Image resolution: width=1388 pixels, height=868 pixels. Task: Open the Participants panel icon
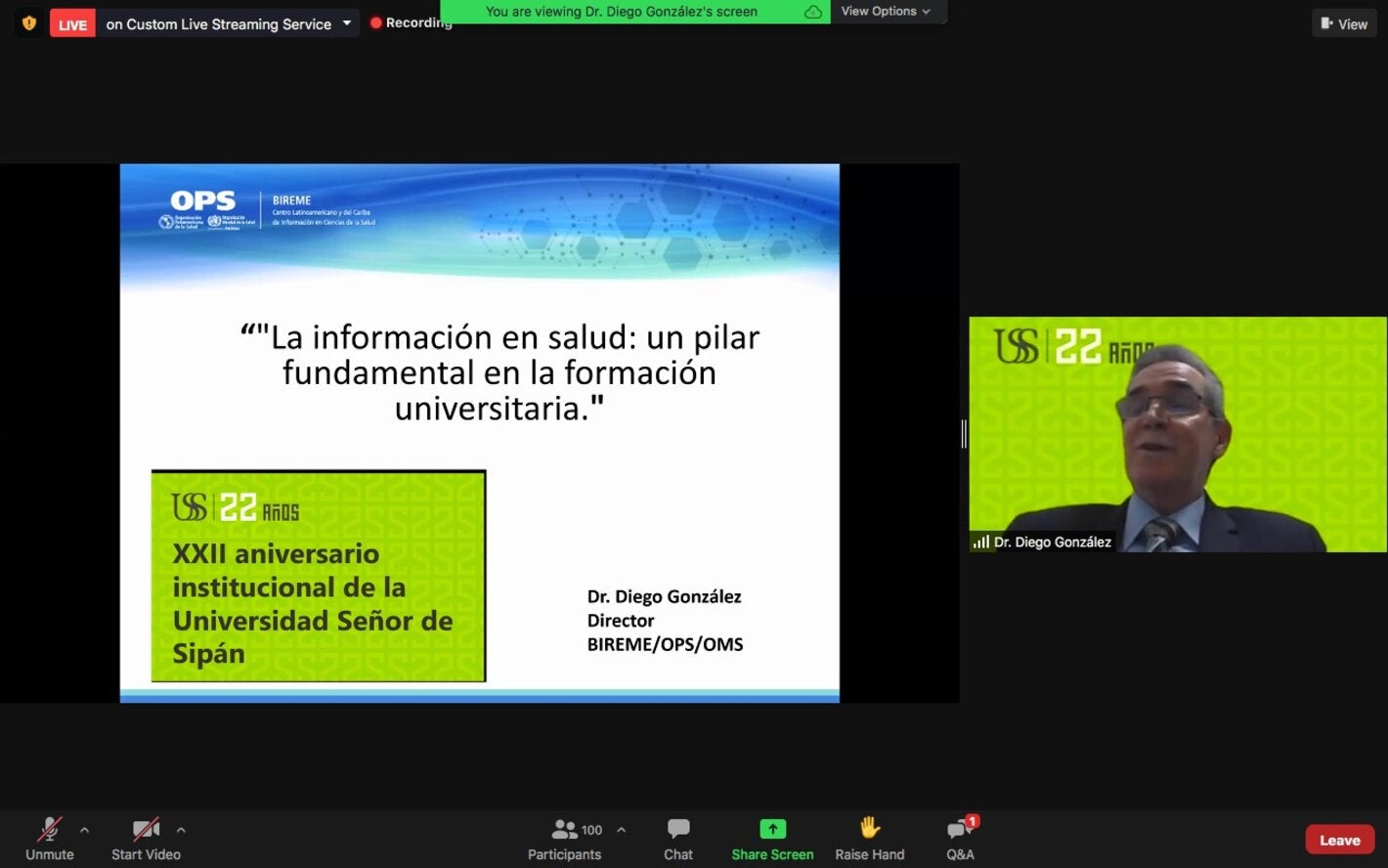(x=565, y=829)
